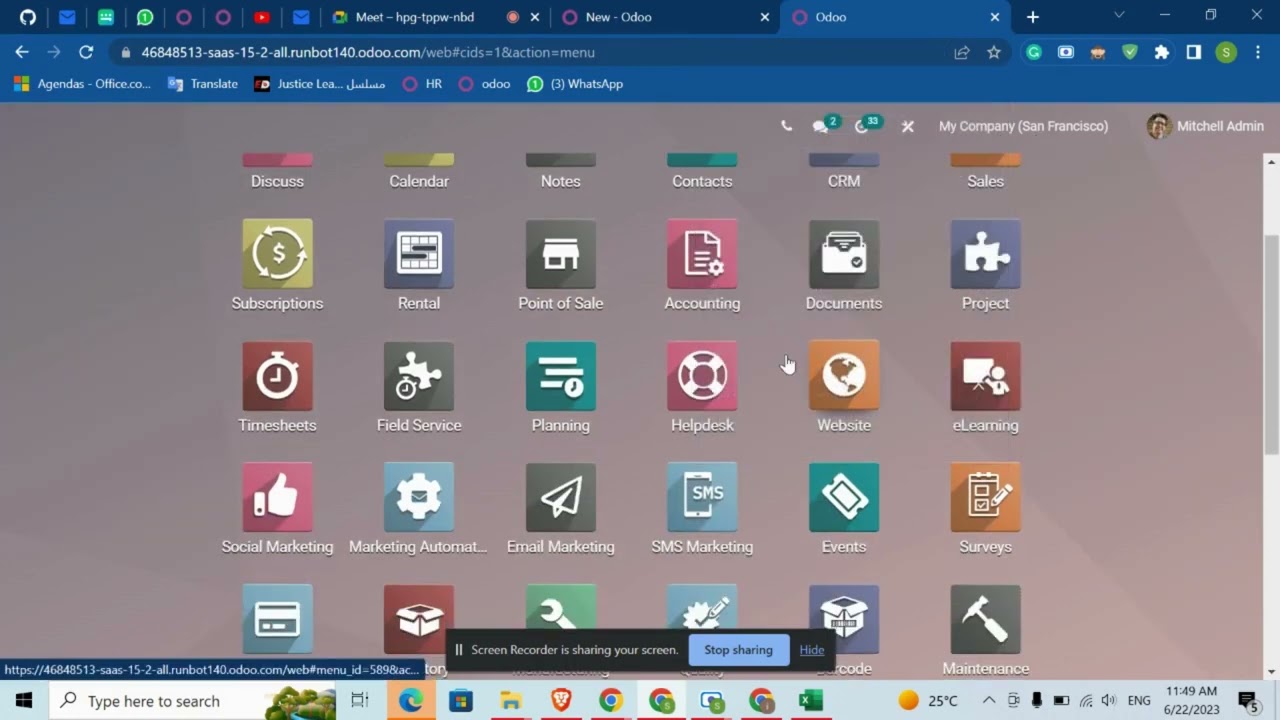Click the Odoo phone call icon
This screenshot has width=1280, height=720.
[x=786, y=126]
